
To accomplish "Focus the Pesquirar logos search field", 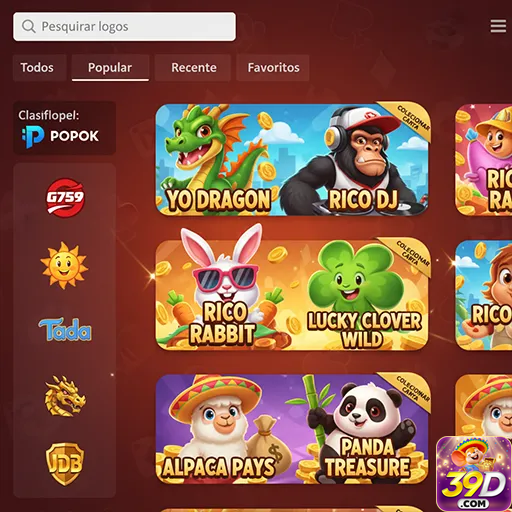I will 124,27.
